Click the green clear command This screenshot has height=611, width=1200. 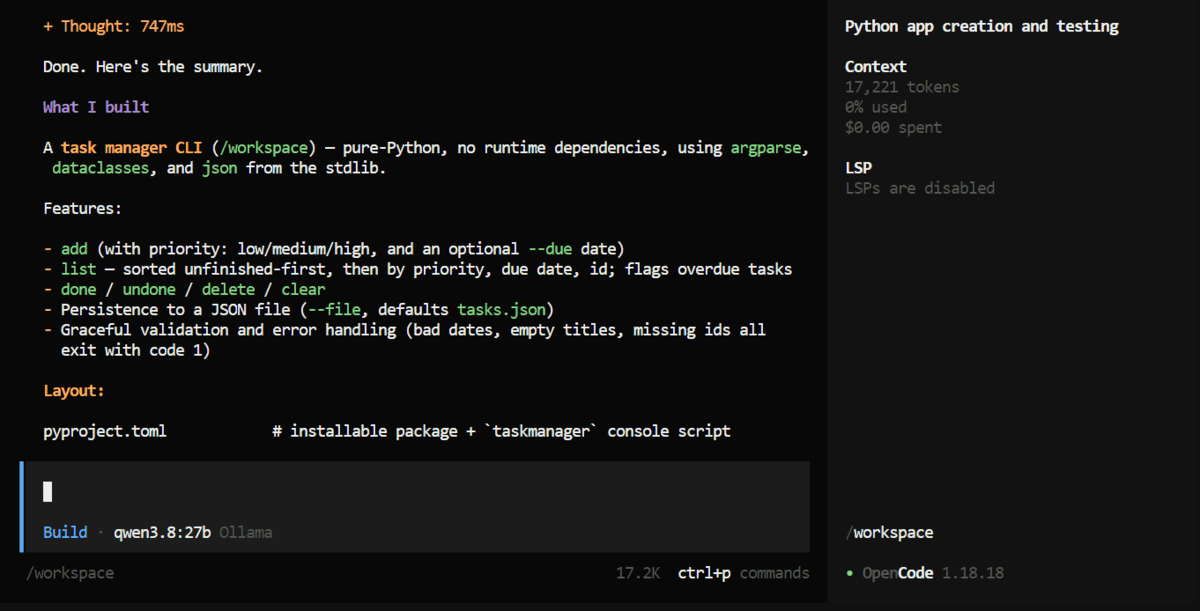(303, 289)
